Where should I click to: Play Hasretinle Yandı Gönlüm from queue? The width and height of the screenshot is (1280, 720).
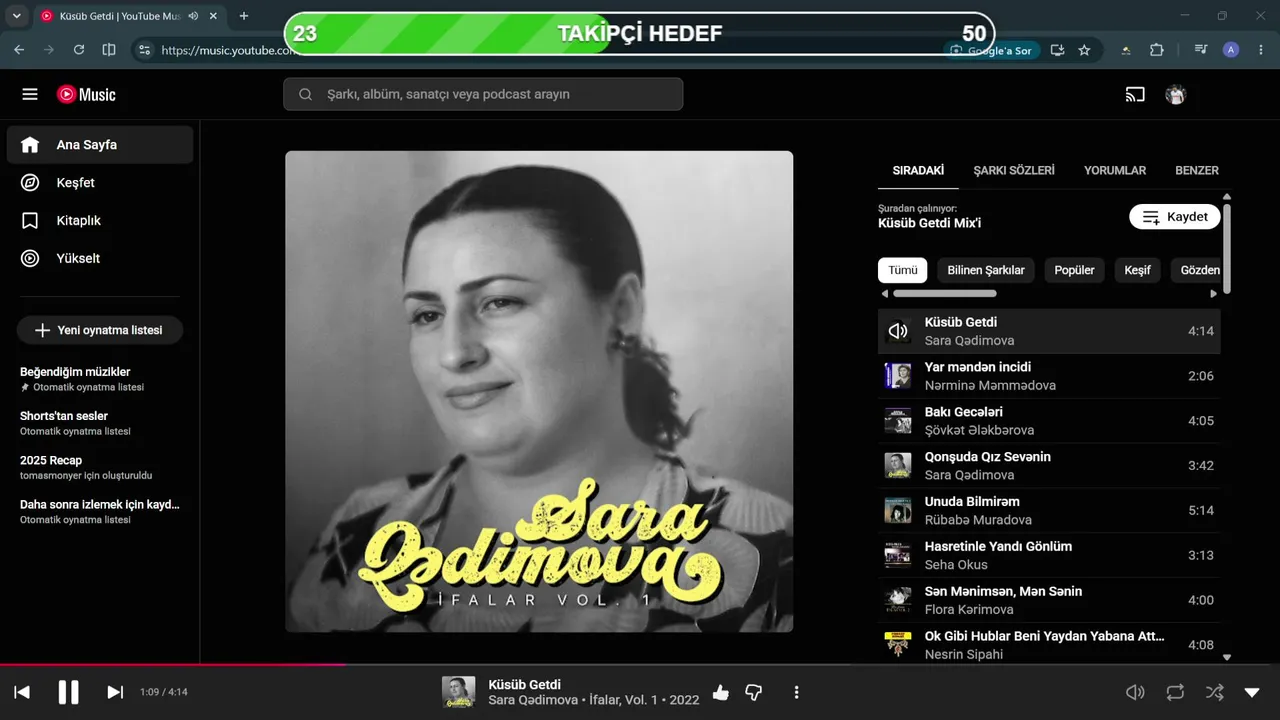click(x=1049, y=555)
